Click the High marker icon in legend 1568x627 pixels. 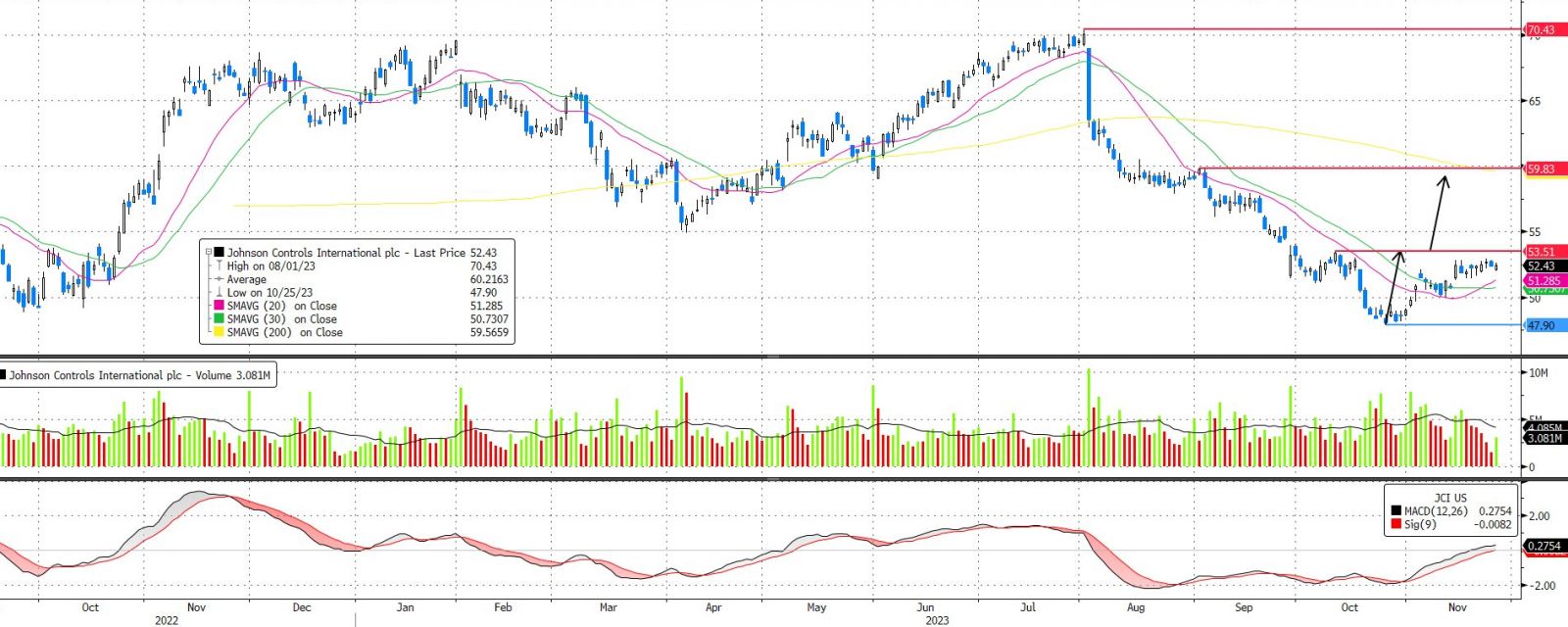220,265
